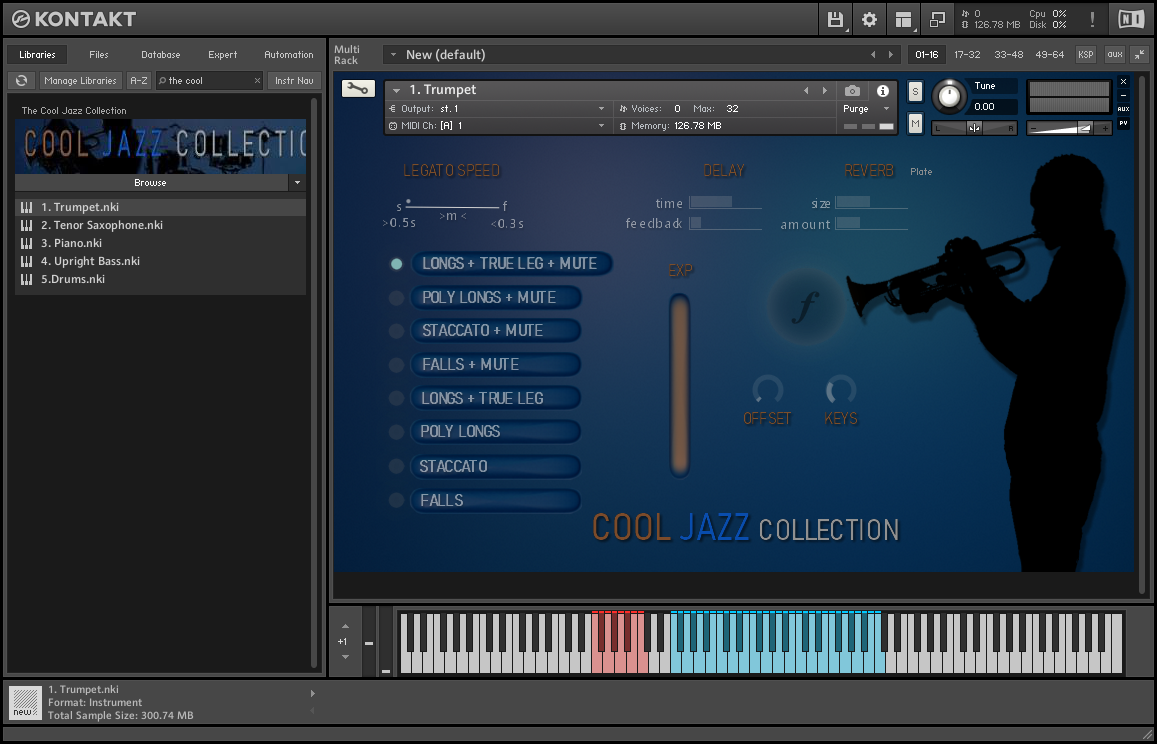Viewport: 1157px width, 744px height.
Task: Select FALLS articulation
Action: point(496,500)
